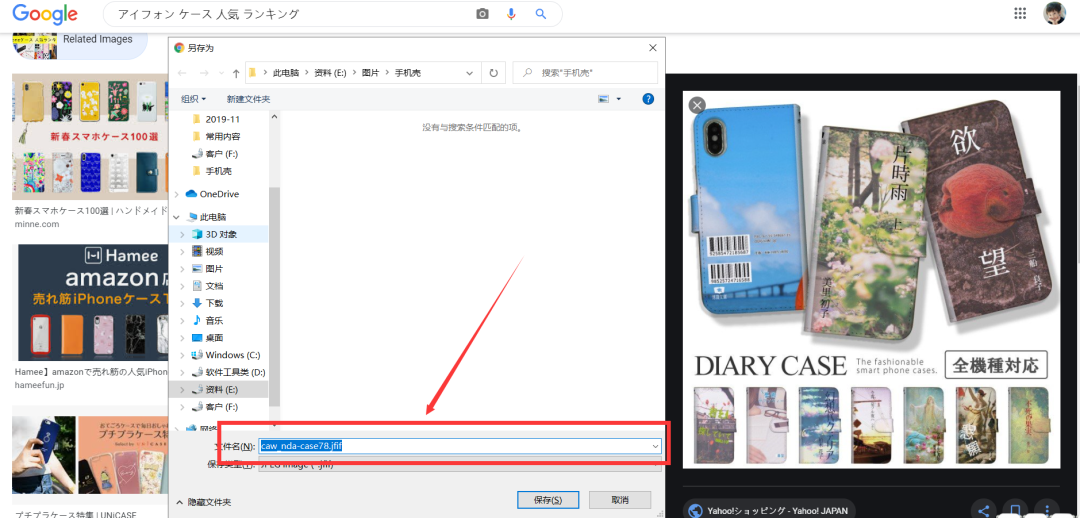Open the view options dropdown arrow
The image size is (1080, 518).
pyautogui.click(x=619, y=99)
